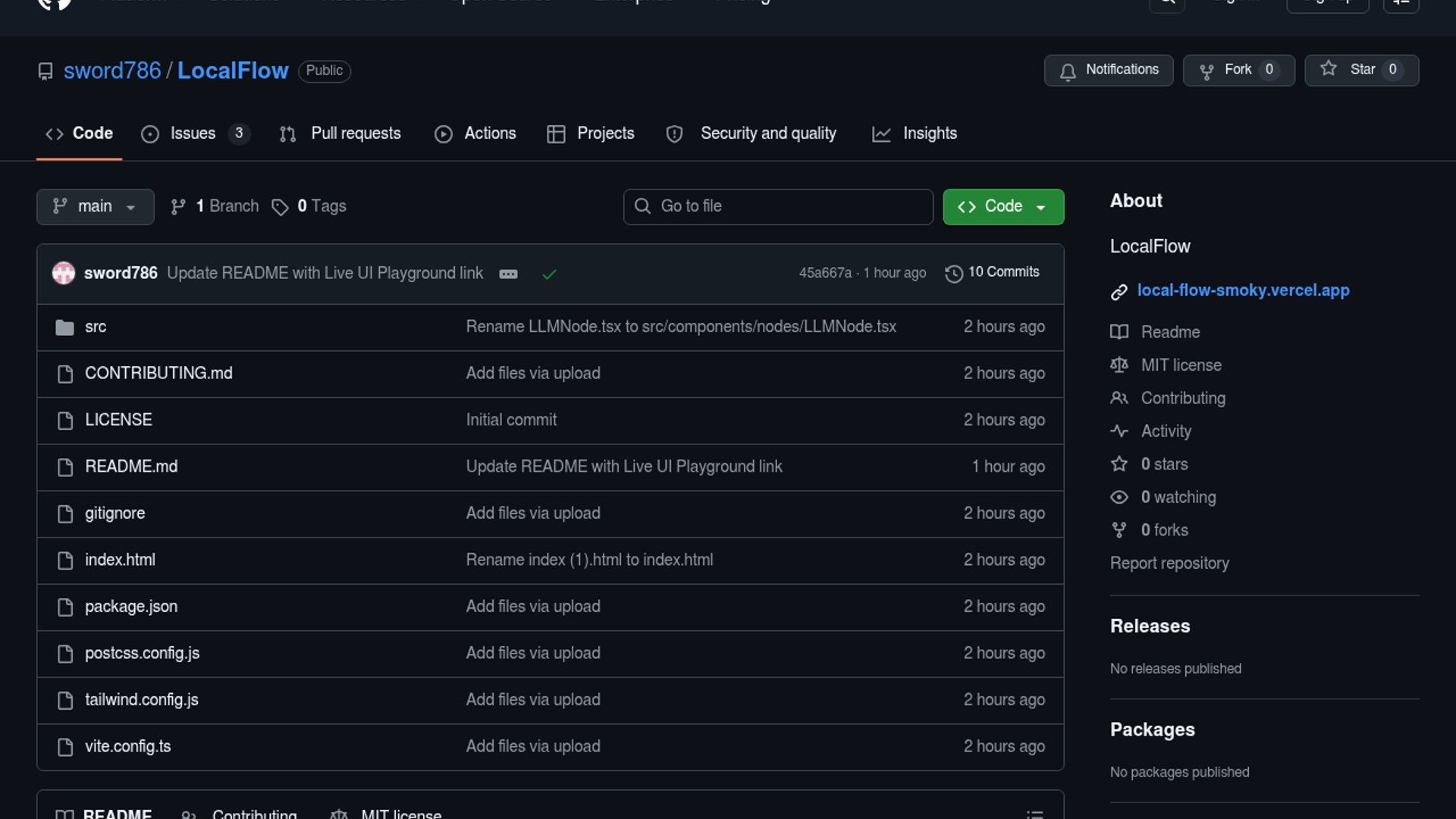Click the green commit status checkmark

(549, 275)
